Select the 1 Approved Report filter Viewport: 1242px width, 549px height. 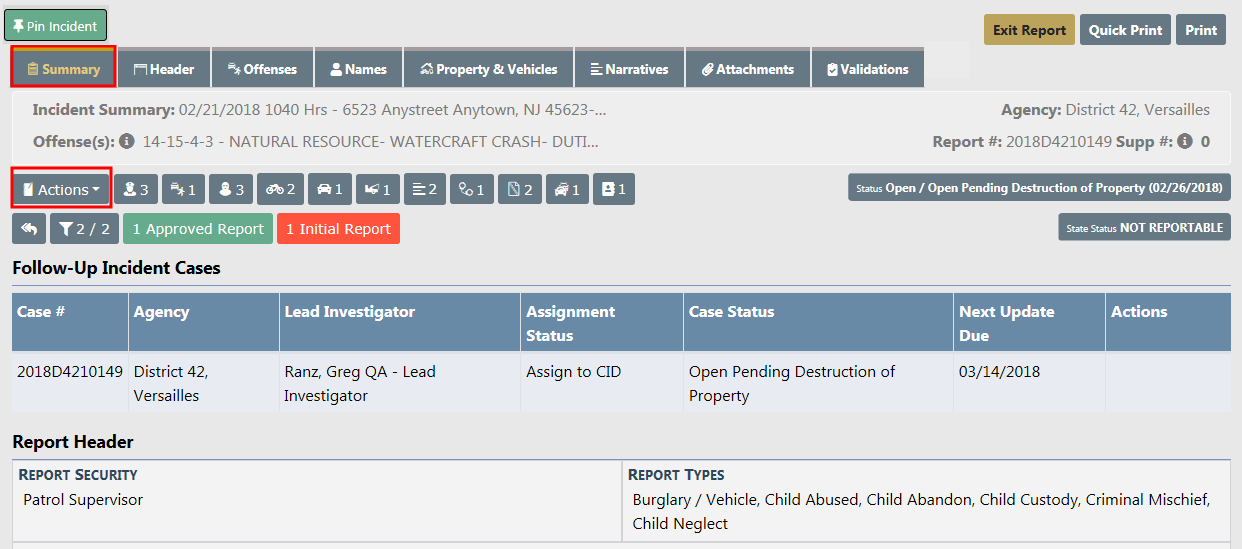[198, 229]
